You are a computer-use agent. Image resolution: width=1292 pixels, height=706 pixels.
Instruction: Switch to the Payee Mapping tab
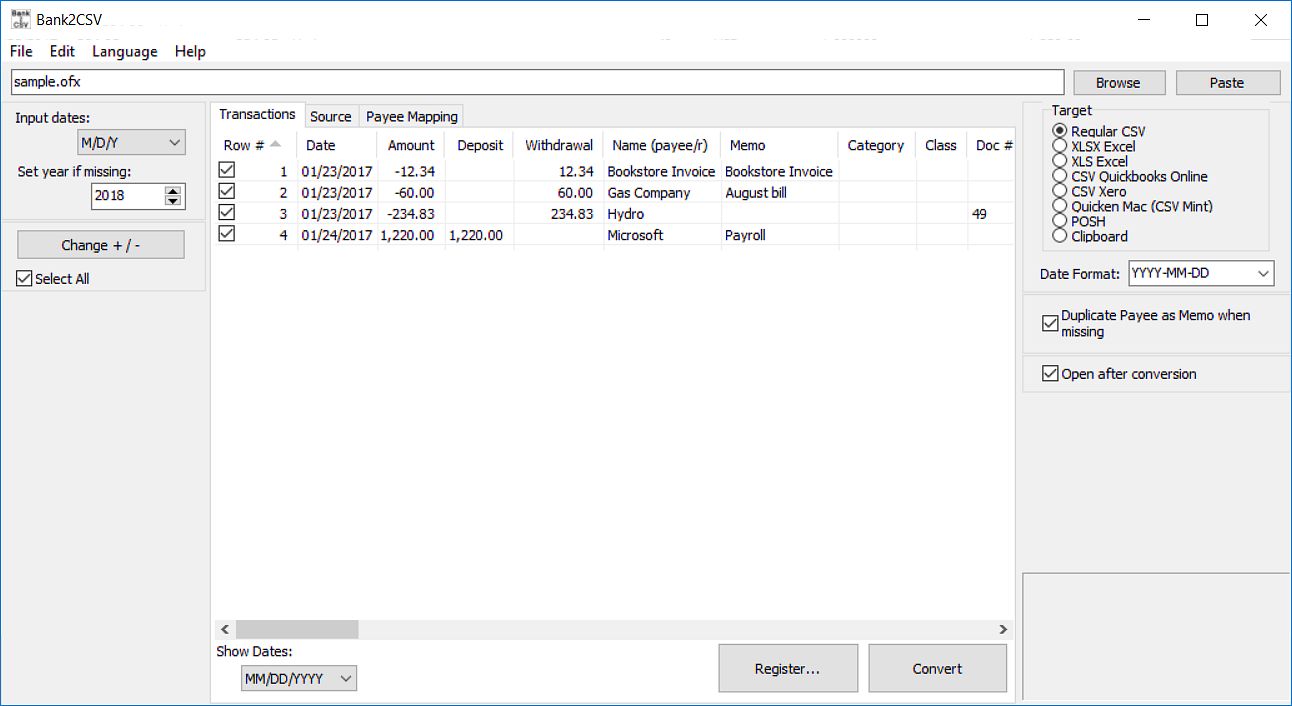[412, 116]
